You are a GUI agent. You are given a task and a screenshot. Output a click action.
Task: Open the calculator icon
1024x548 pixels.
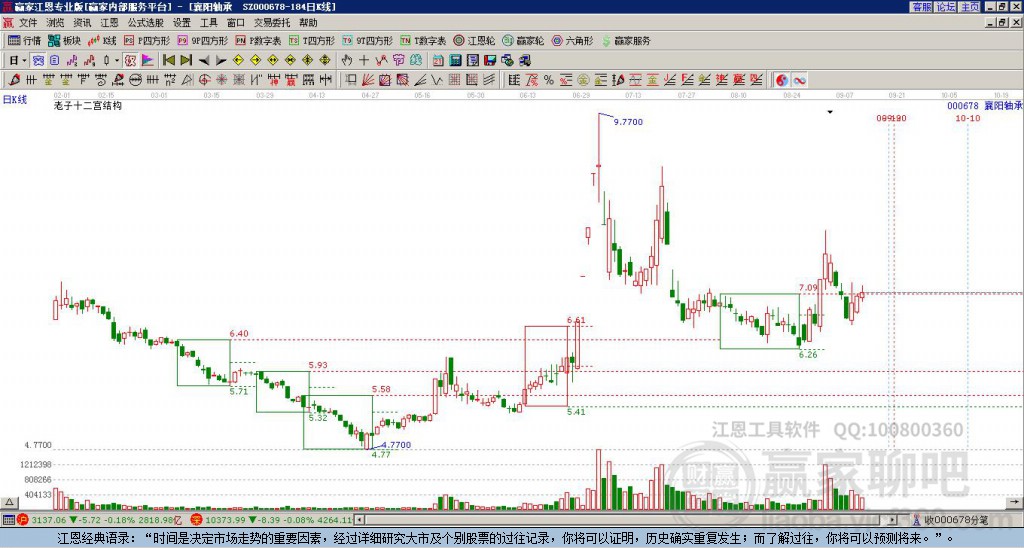coord(455,61)
